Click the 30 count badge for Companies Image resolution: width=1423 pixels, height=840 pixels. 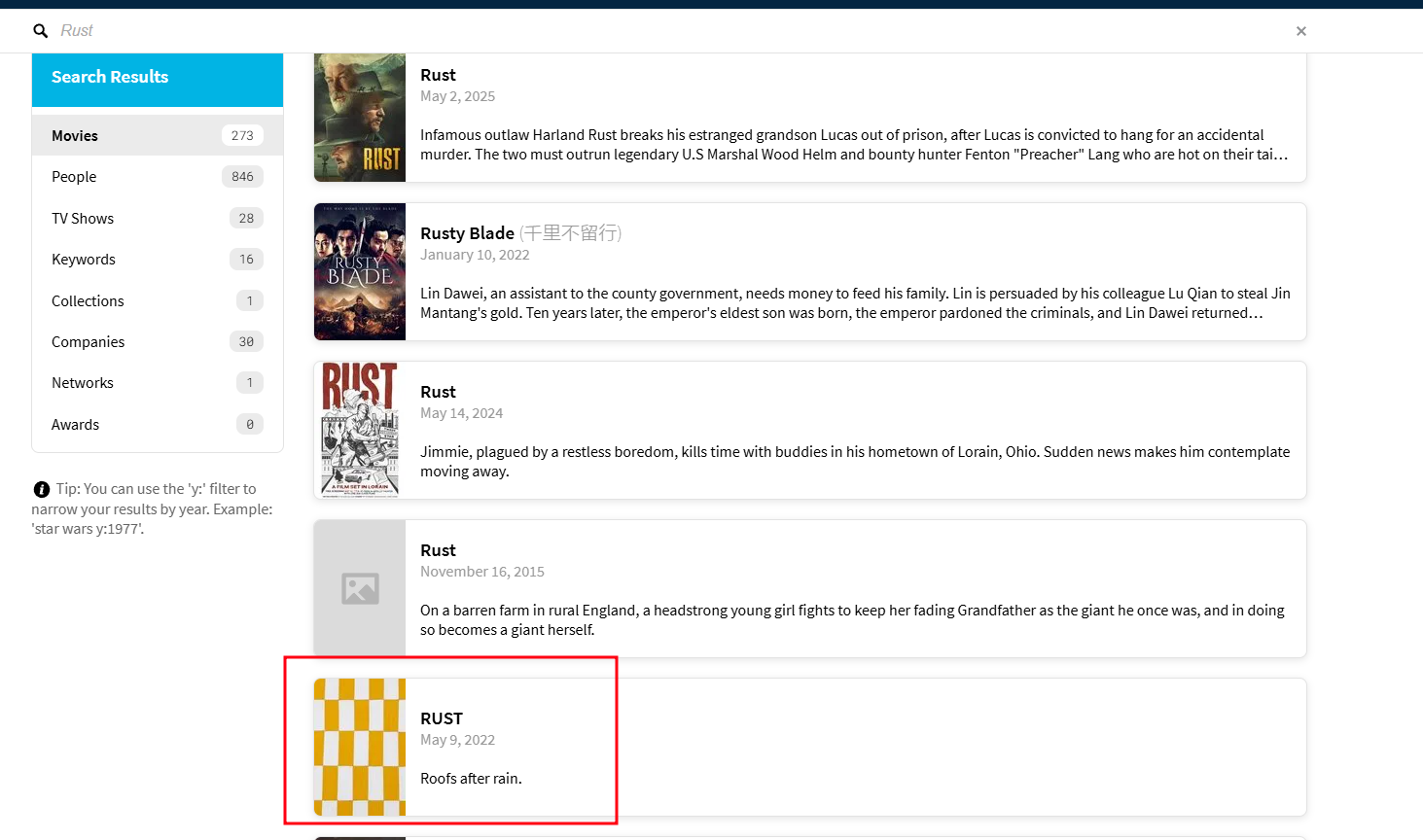click(246, 341)
